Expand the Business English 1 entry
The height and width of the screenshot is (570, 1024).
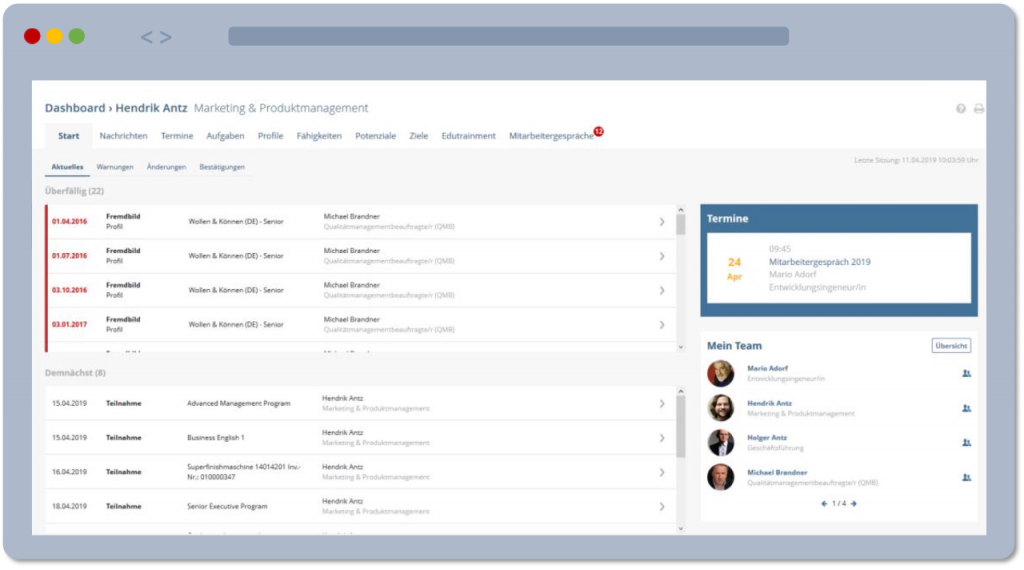click(661, 437)
